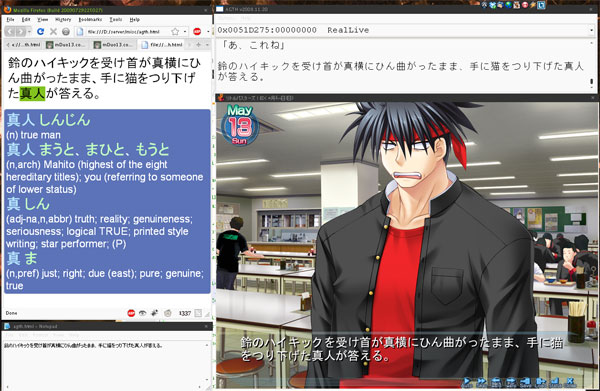600x391 pixels.
Task: Click Adblock Plus toolbar button
Action: [x=197, y=31]
